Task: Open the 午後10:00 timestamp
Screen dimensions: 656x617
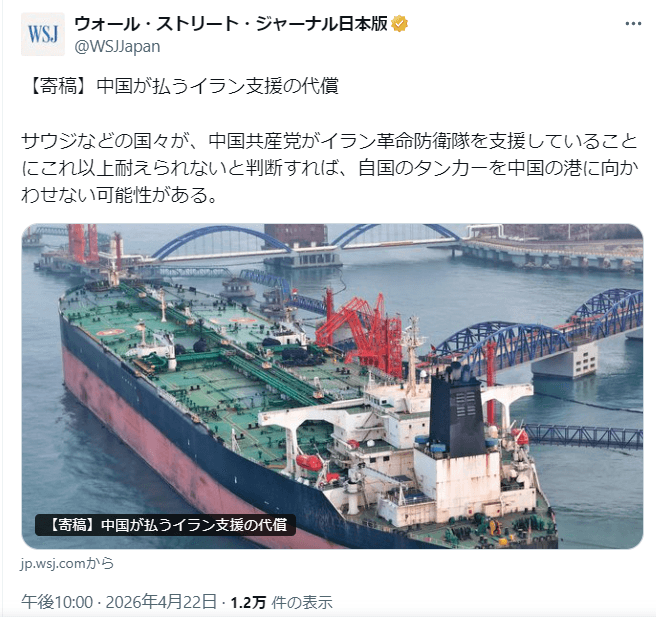Action: tap(57, 602)
